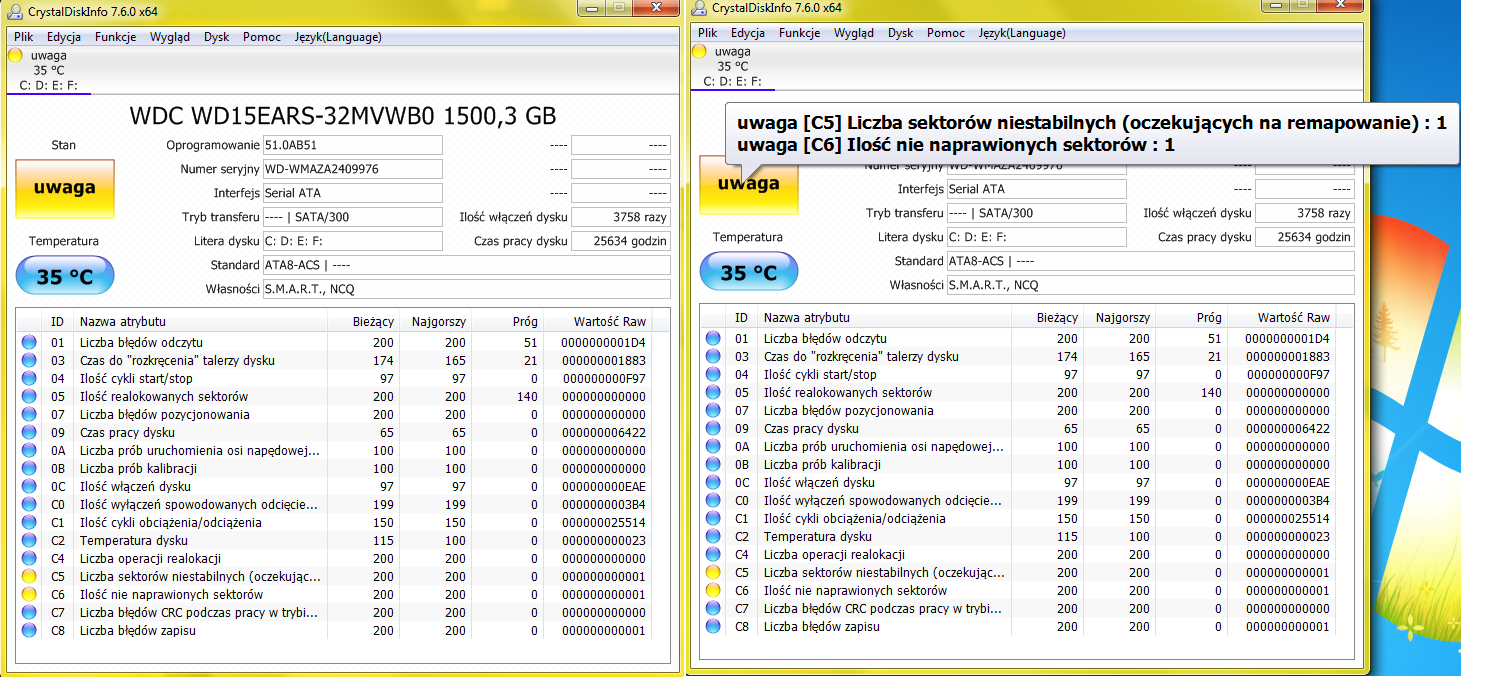Click serial number field in left window
This screenshot has height=700, width=1499.
(x=352, y=169)
